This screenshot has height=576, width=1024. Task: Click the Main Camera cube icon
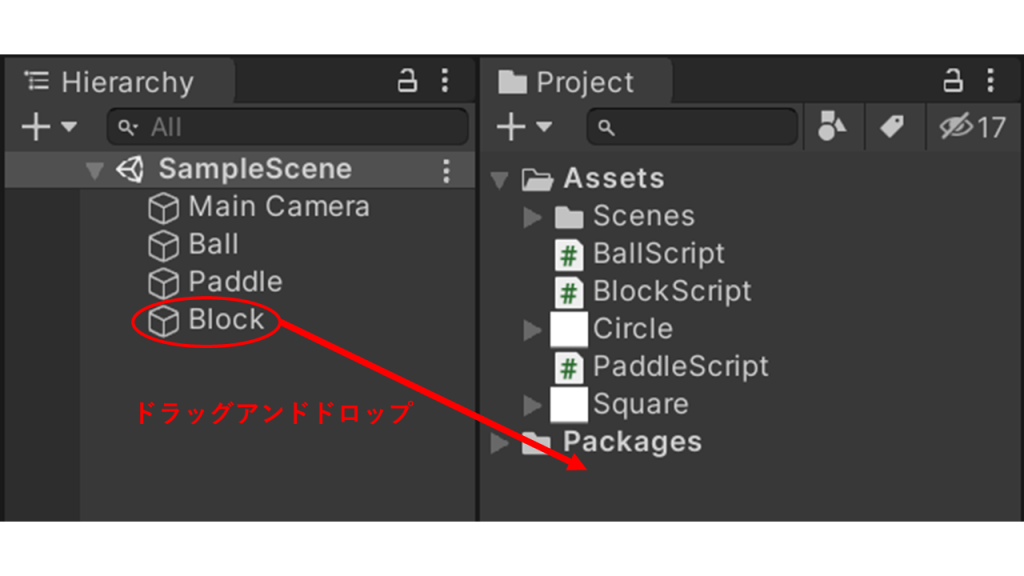point(163,208)
